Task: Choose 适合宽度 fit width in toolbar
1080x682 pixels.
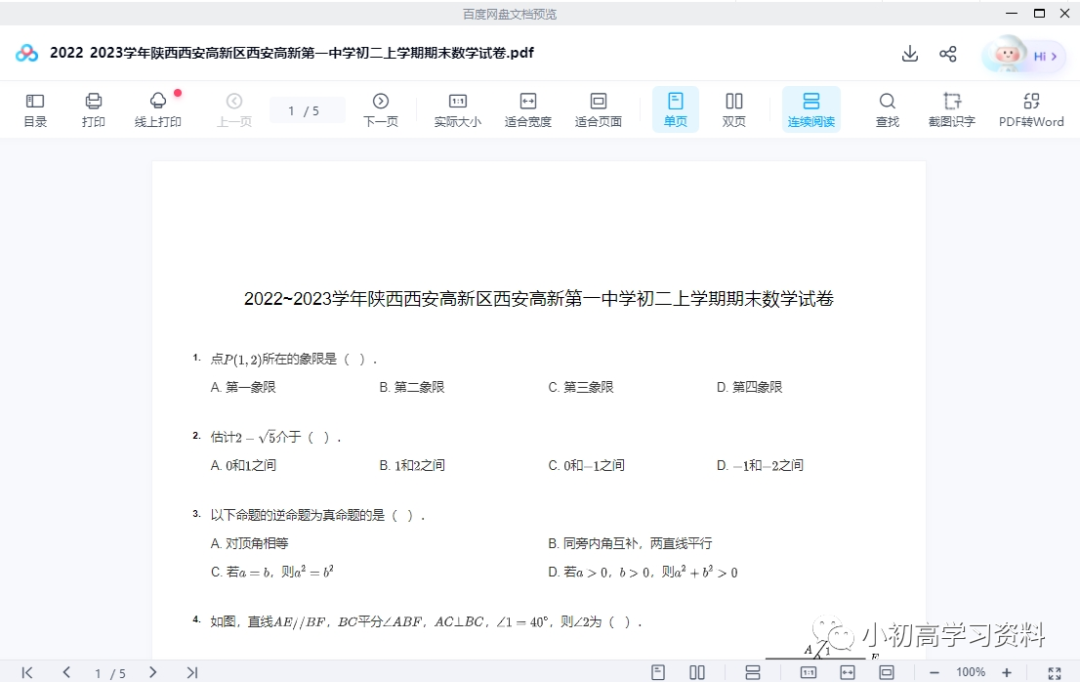Action: [x=528, y=110]
